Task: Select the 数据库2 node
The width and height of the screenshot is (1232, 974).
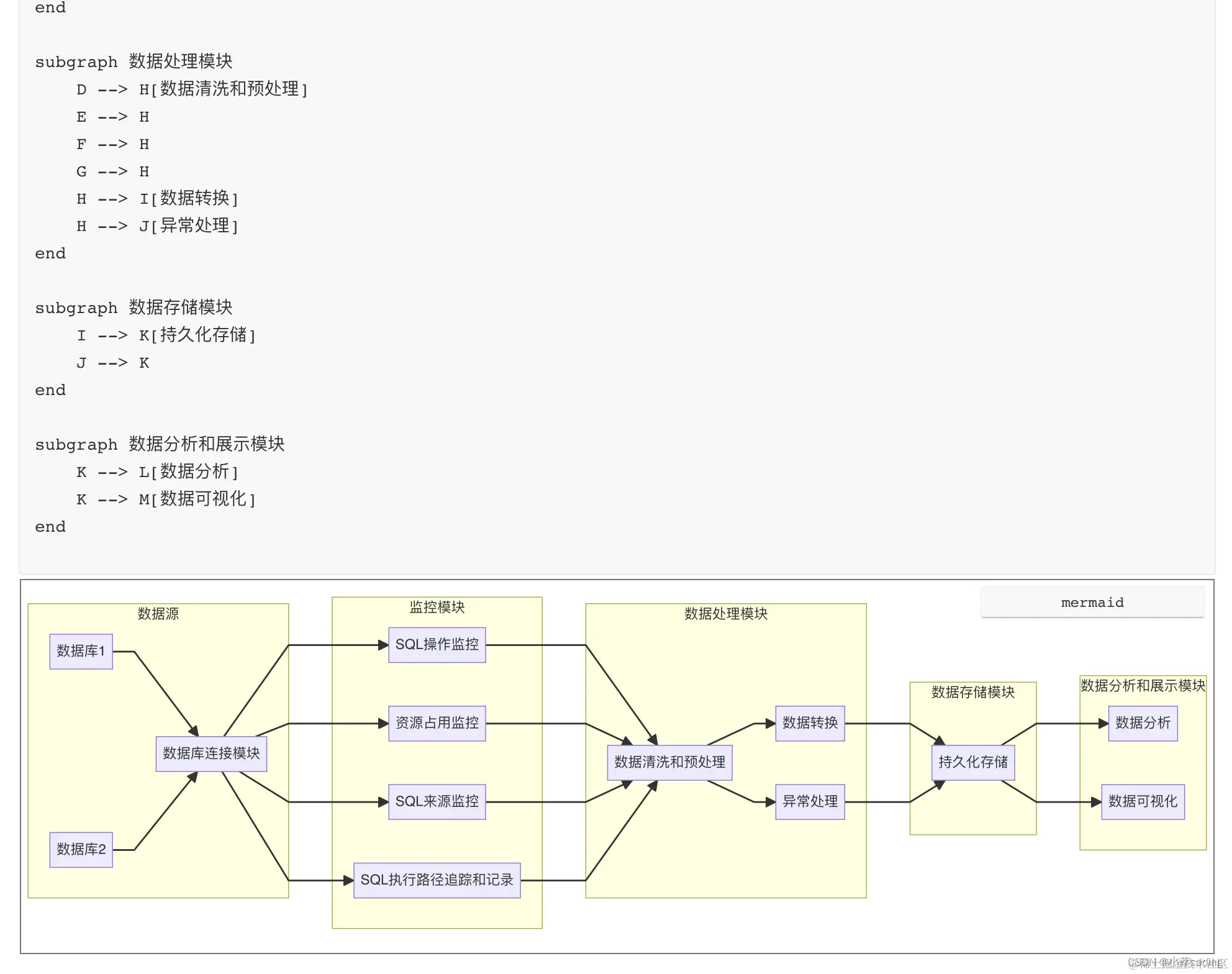Action: pyautogui.click(x=81, y=849)
